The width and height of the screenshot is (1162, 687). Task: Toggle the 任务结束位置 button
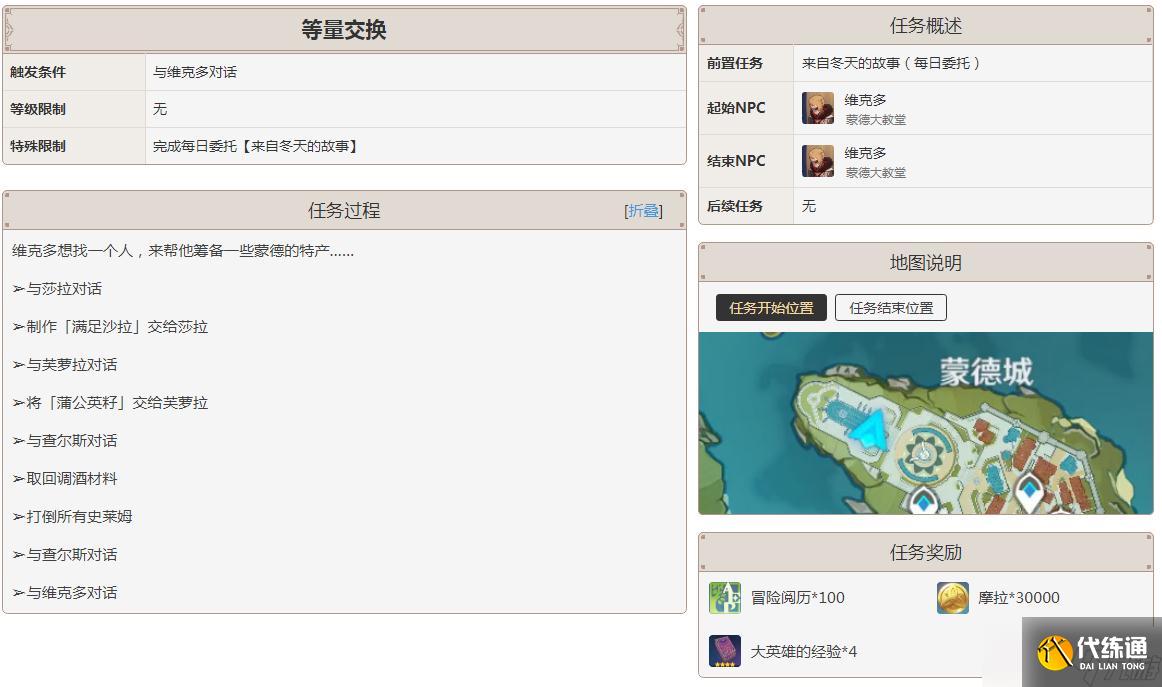coord(890,308)
